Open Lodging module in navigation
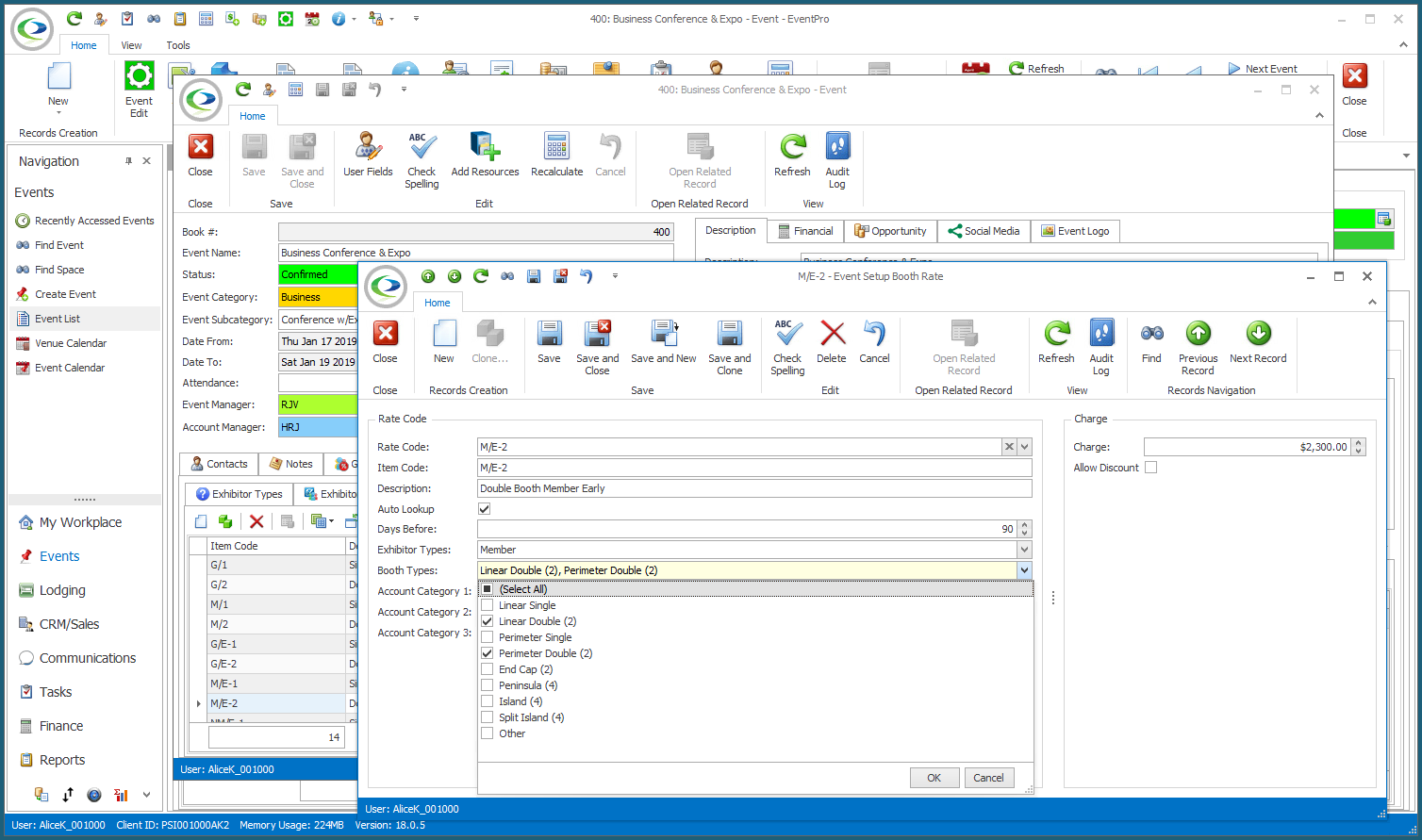Screen dimensions: 1422x840 click(x=62, y=590)
